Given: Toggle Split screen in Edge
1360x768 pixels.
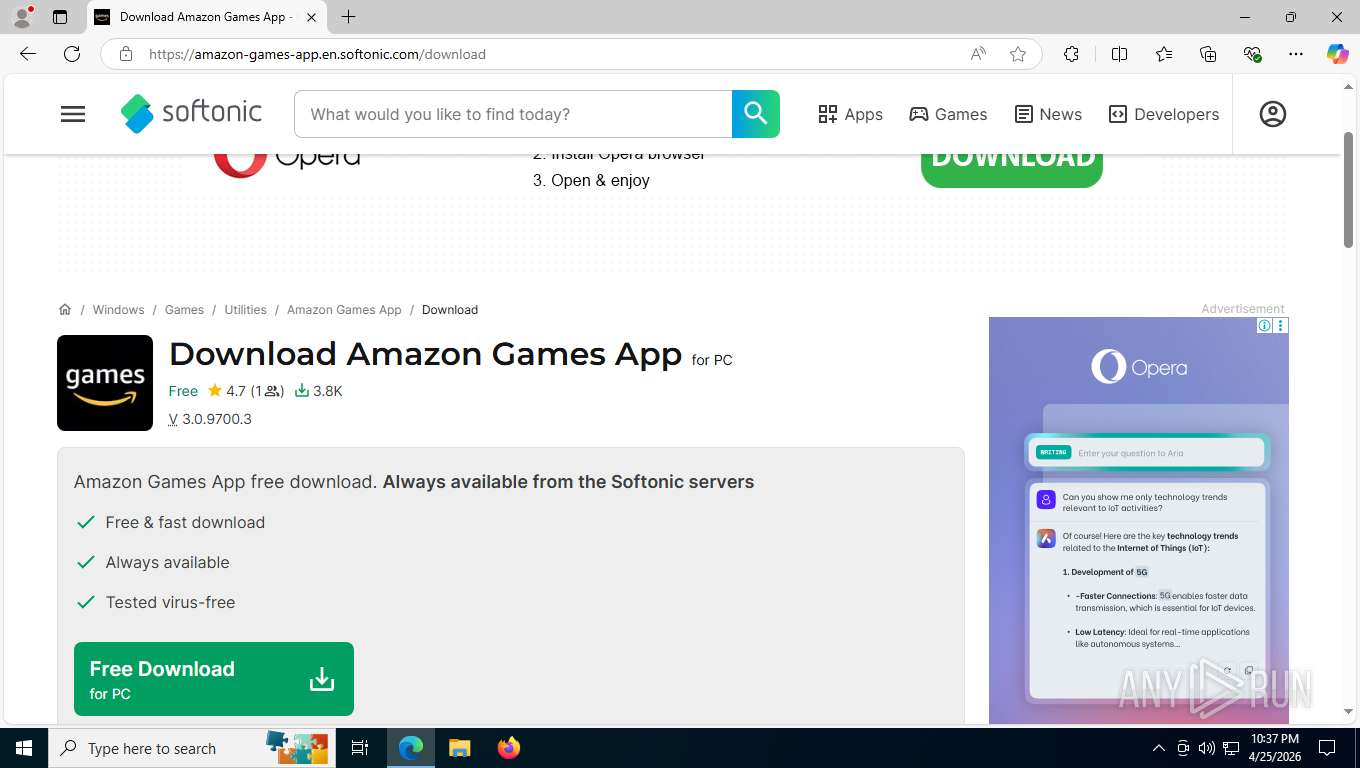Looking at the screenshot, I should pyautogui.click(x=1120, y=54).
